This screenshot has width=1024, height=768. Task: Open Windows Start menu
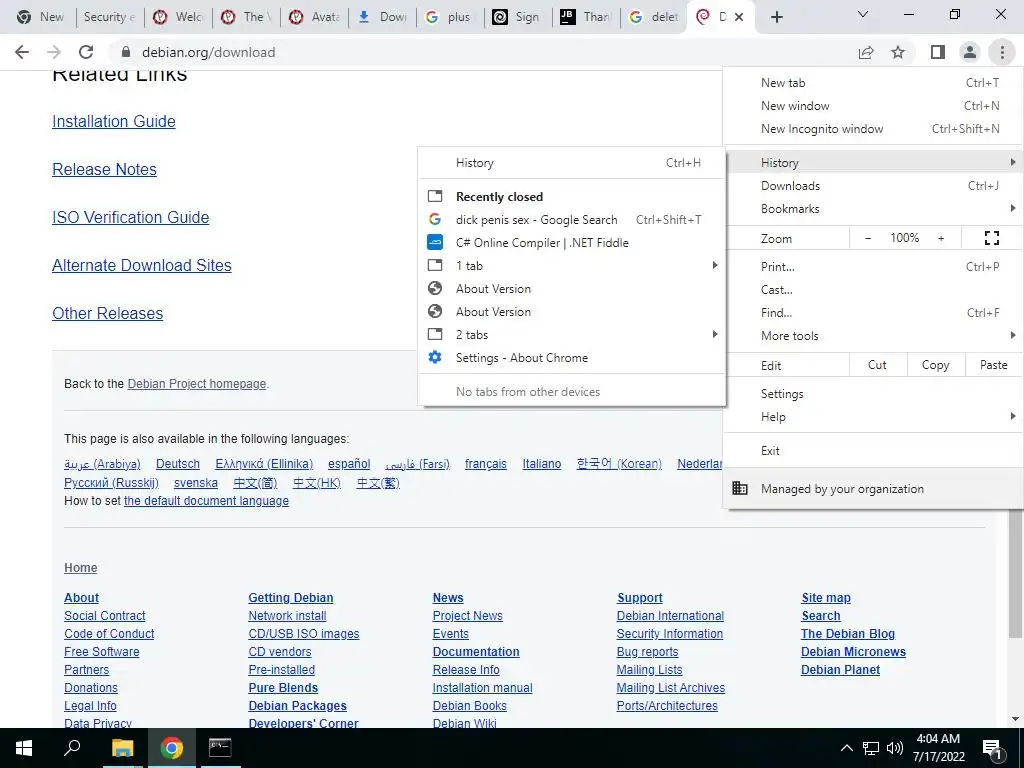click(24, 748)
